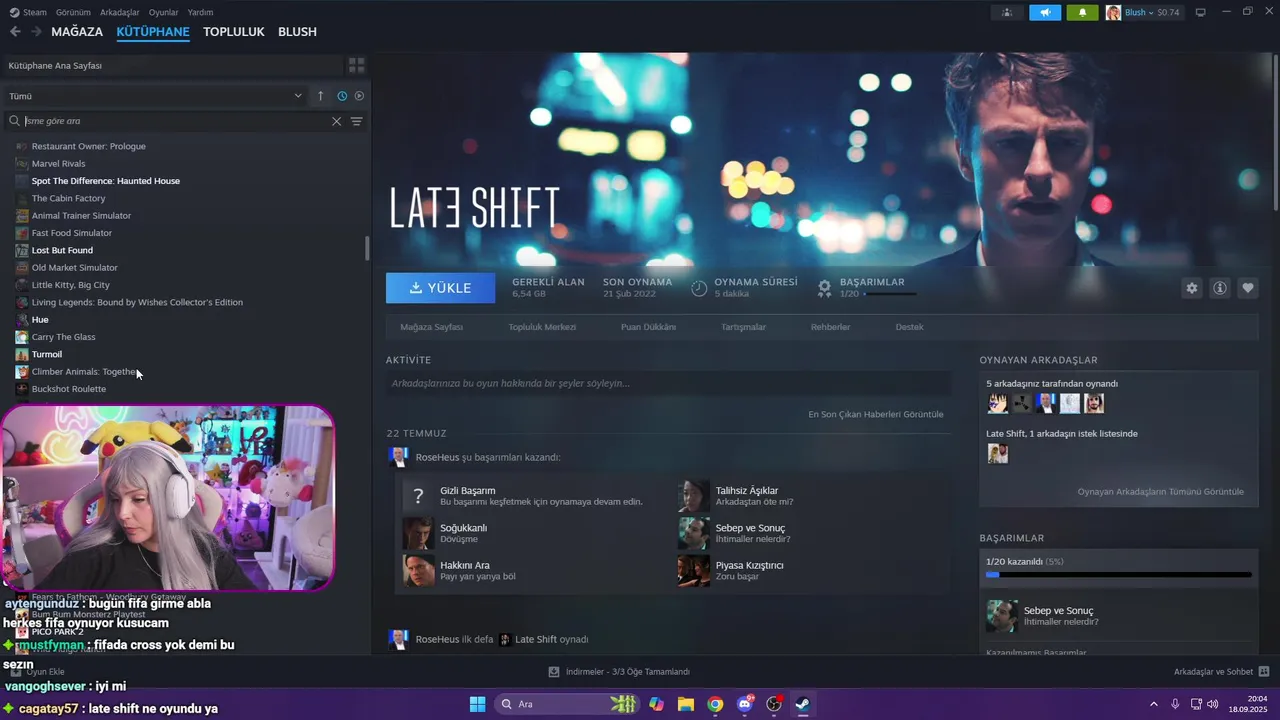Open the Oyunlar menu
Image resolution: width=1280 pixels, height=720 pixels.
coord(163,12)
